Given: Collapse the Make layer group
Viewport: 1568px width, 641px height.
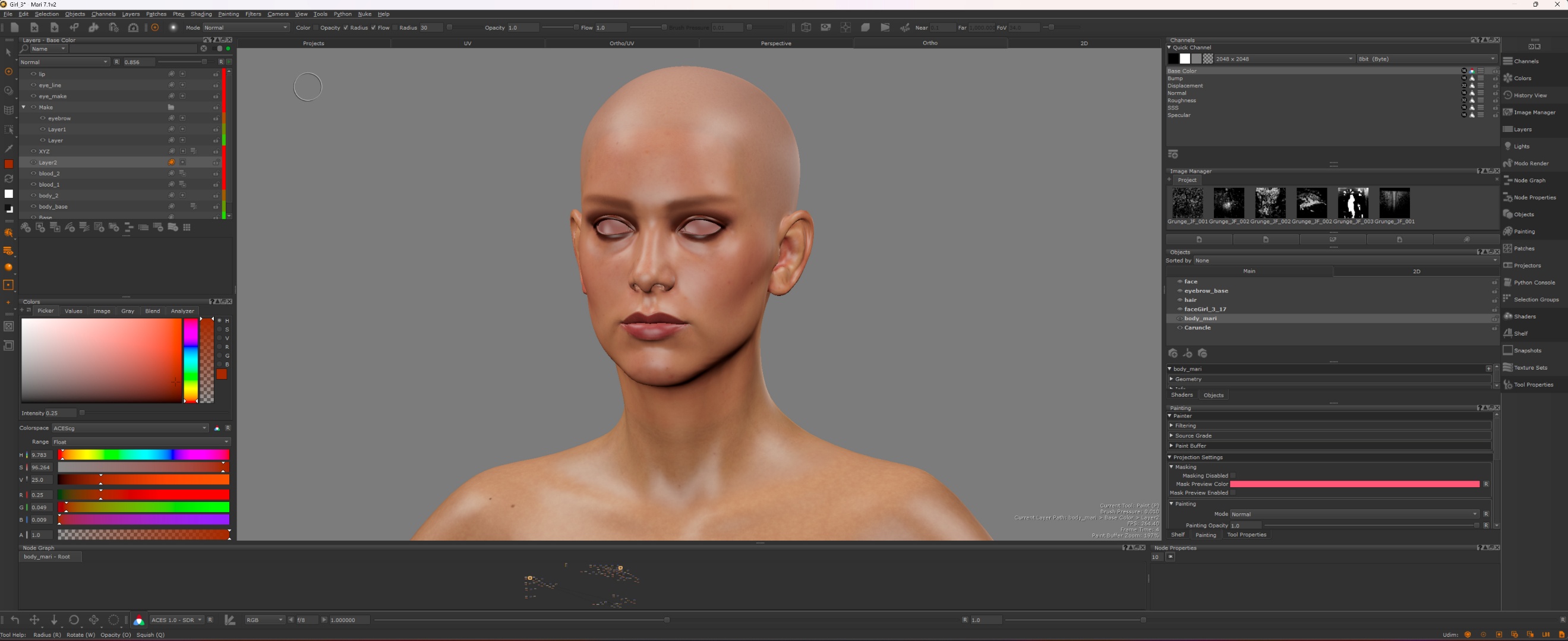Looking at the screenshot, I should (24, 107).
